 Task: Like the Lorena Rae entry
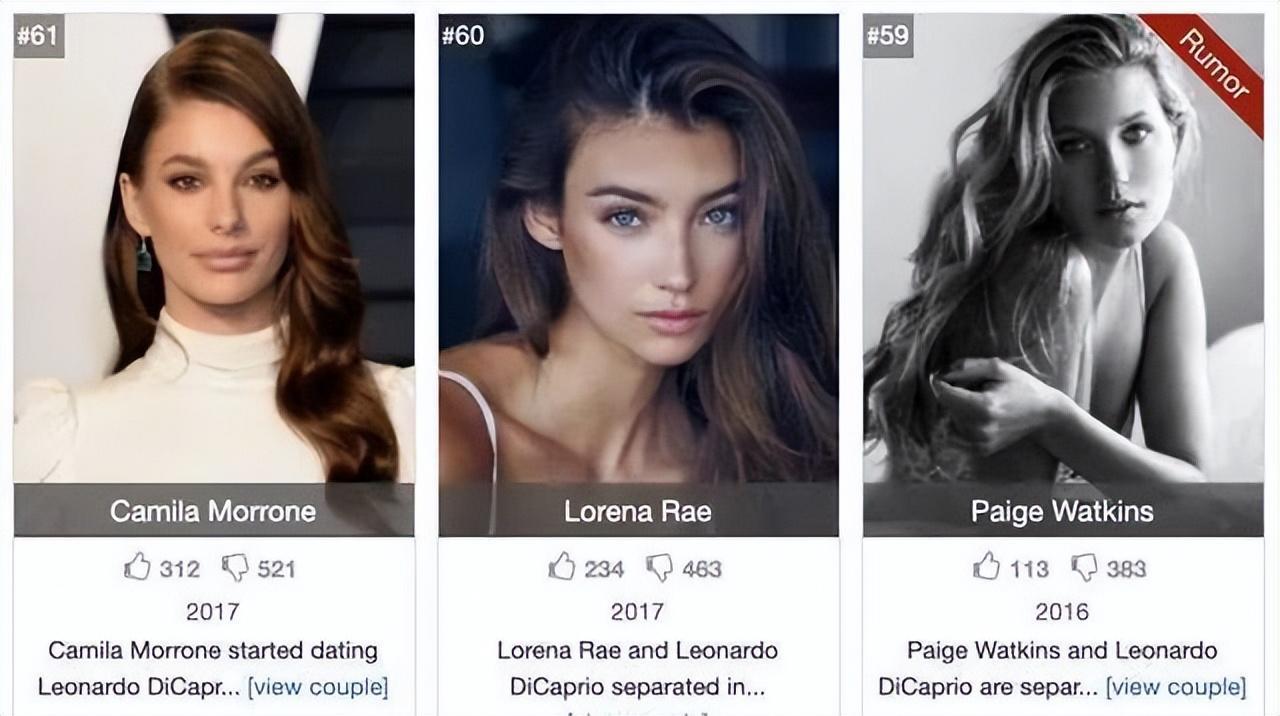pyautogui.click(x=562, y=567)
